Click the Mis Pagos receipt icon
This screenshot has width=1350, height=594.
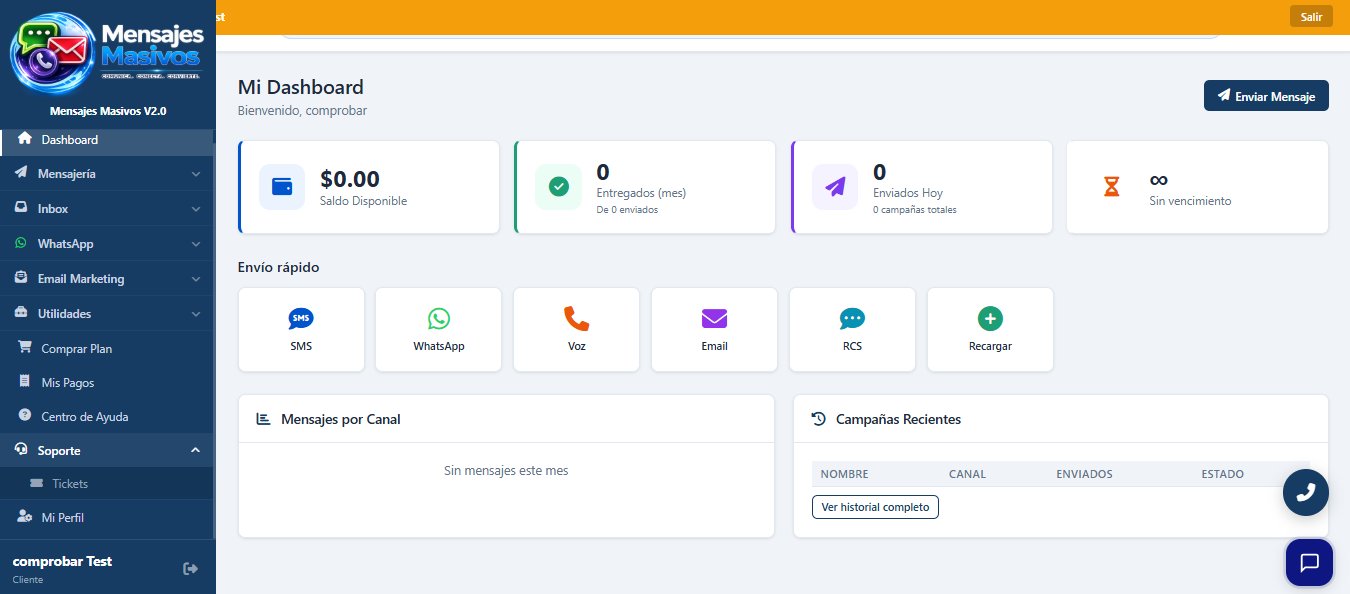pyautogui.click(x=26, y=382)
